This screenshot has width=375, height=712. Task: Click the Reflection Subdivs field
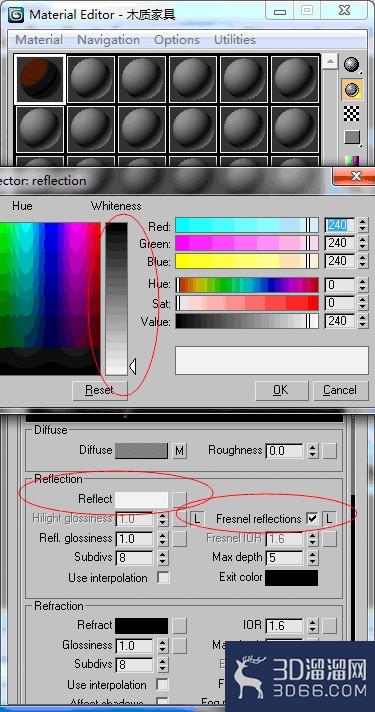tap(135, 558)
